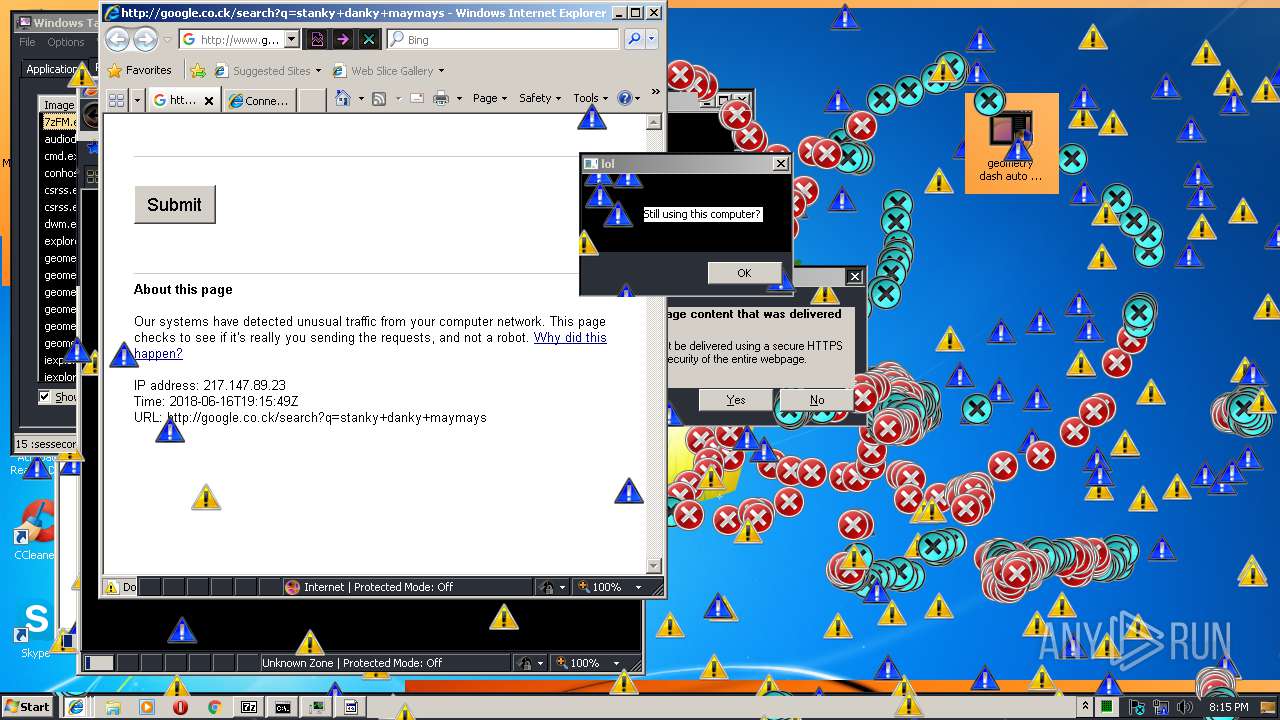Click the Internet Explorer taskbar icon
This screenshot has height=720, width=1280.
pyautogui.click(x=76, y=707)
